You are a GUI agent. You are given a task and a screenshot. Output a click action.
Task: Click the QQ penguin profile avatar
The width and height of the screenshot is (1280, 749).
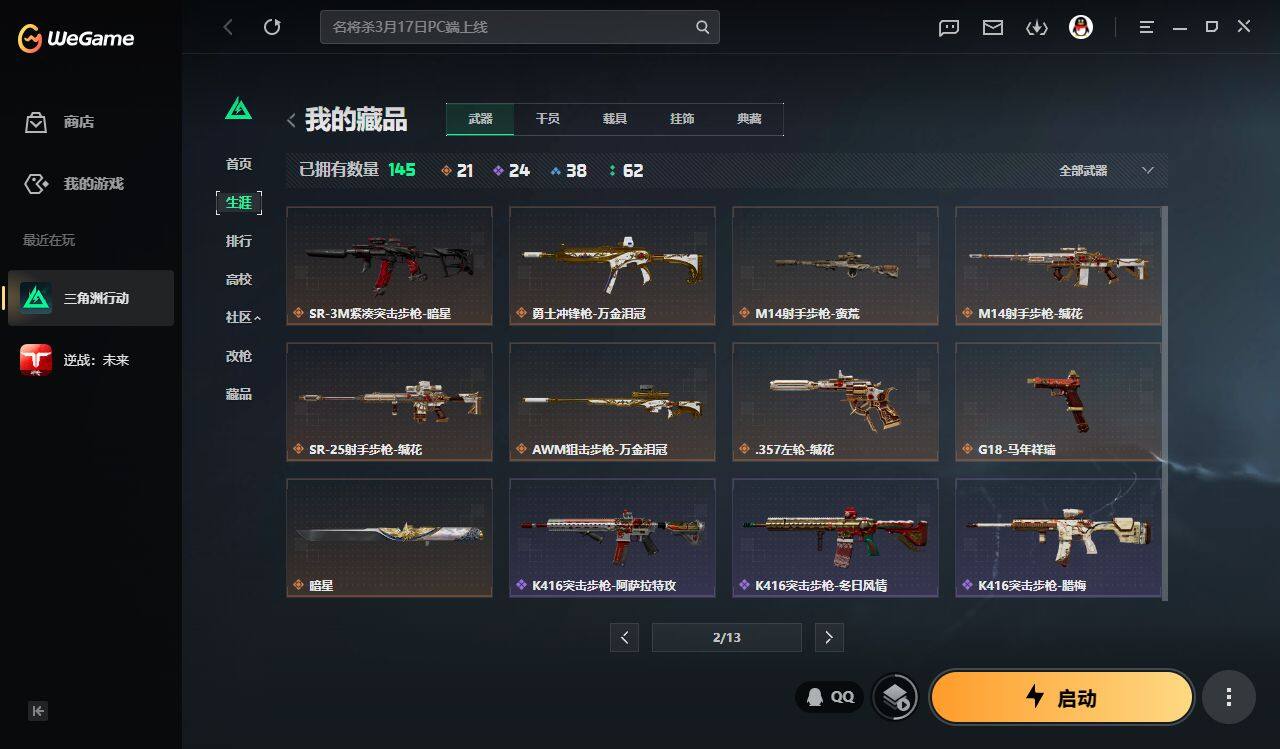[x=1080, y=27]
